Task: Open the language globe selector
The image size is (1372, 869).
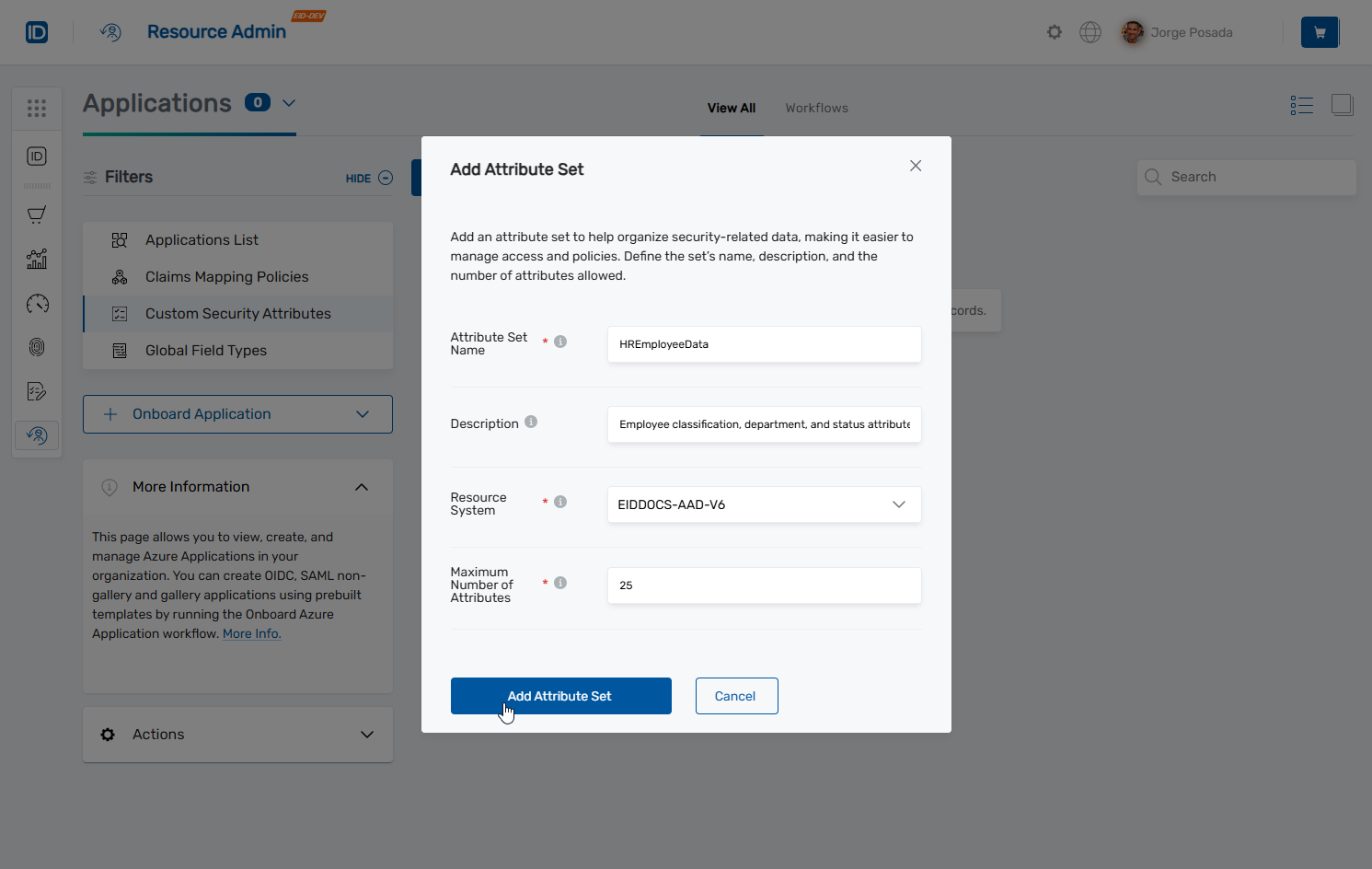Action: tap(1090, 31)
